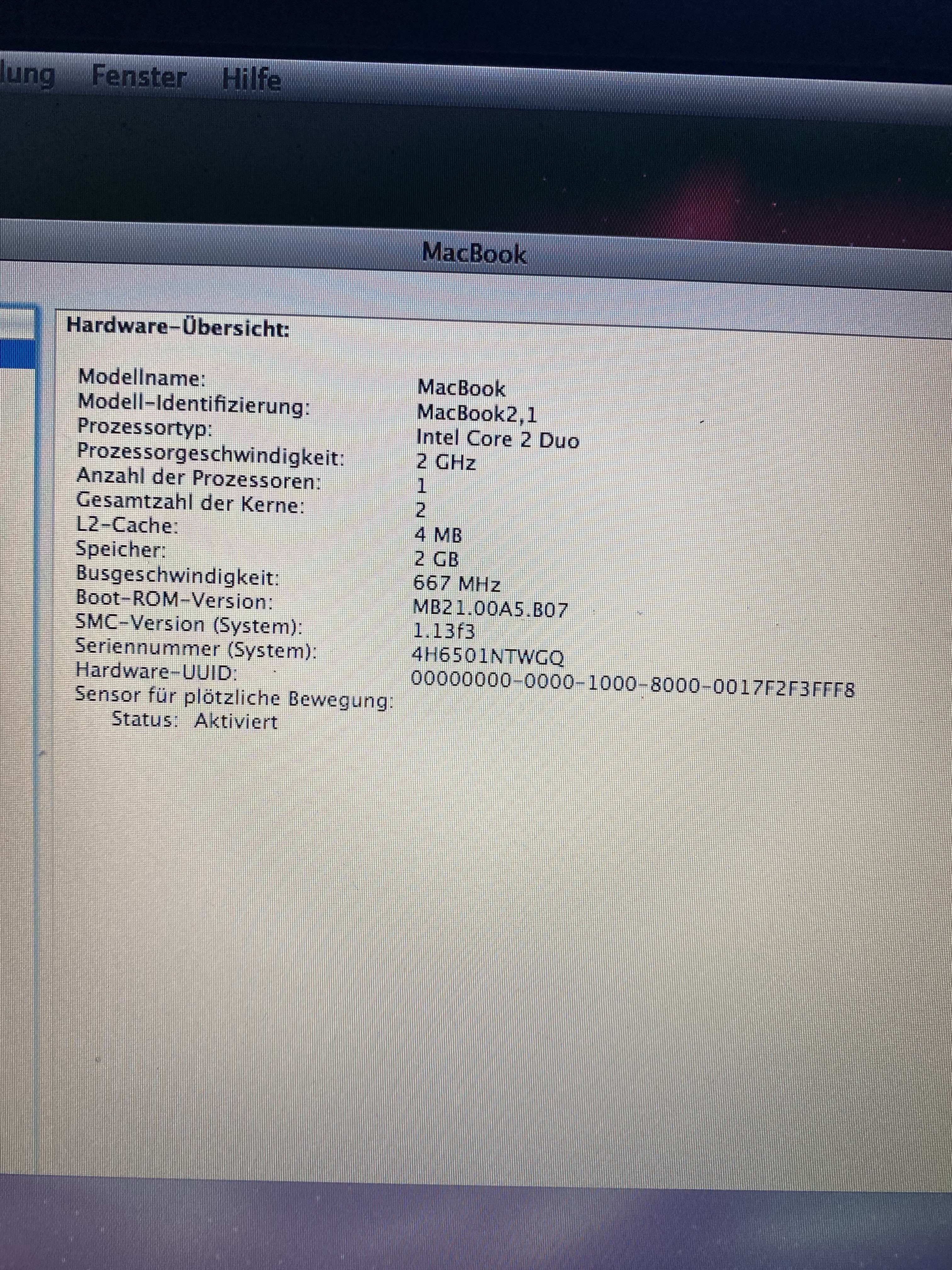Viewport: 952px width, 1270px height.
Task: Click the partially visible Darstellung menu
Action: pos(27,75)
